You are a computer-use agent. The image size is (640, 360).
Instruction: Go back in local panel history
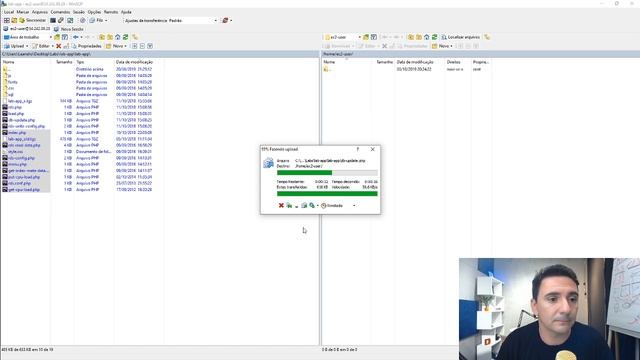pyautogui.click(x=77, y=37)
